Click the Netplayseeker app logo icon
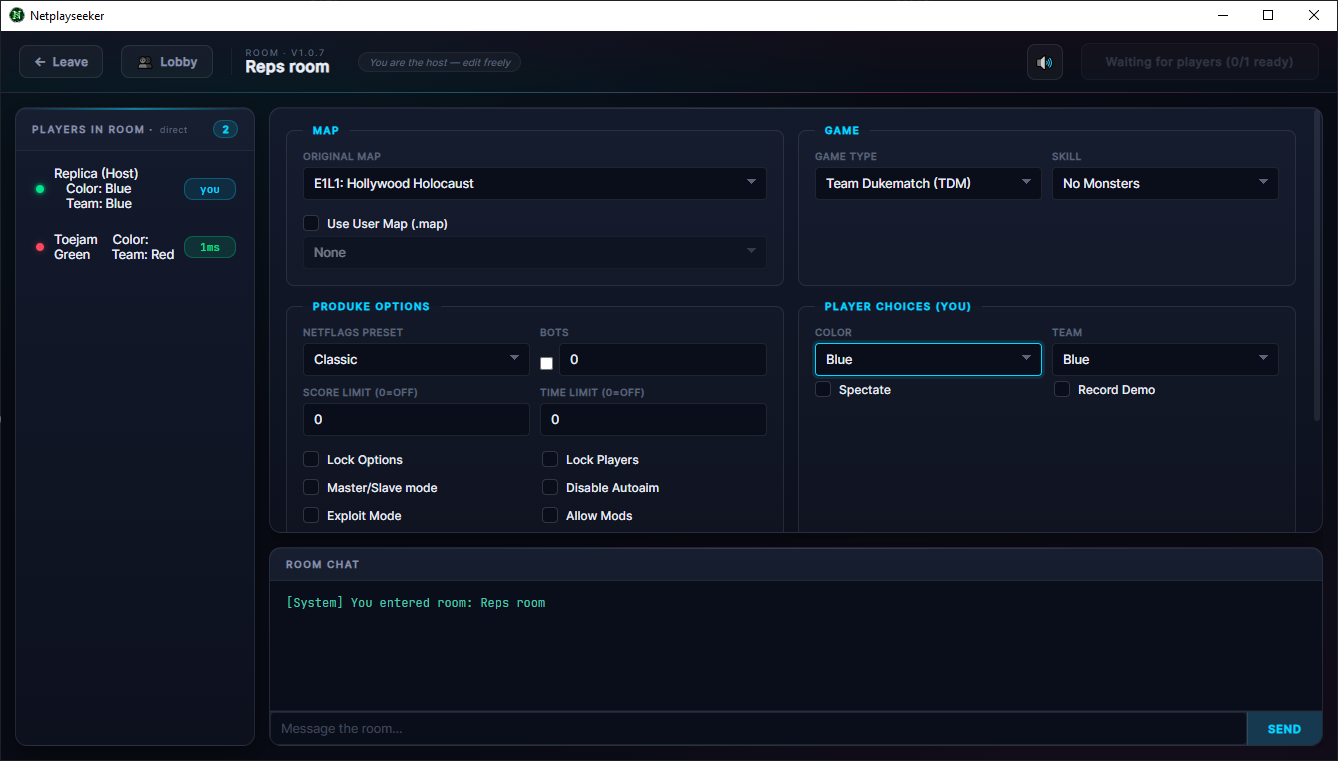Screen dimensions: 1338x761 coord(17,15)
